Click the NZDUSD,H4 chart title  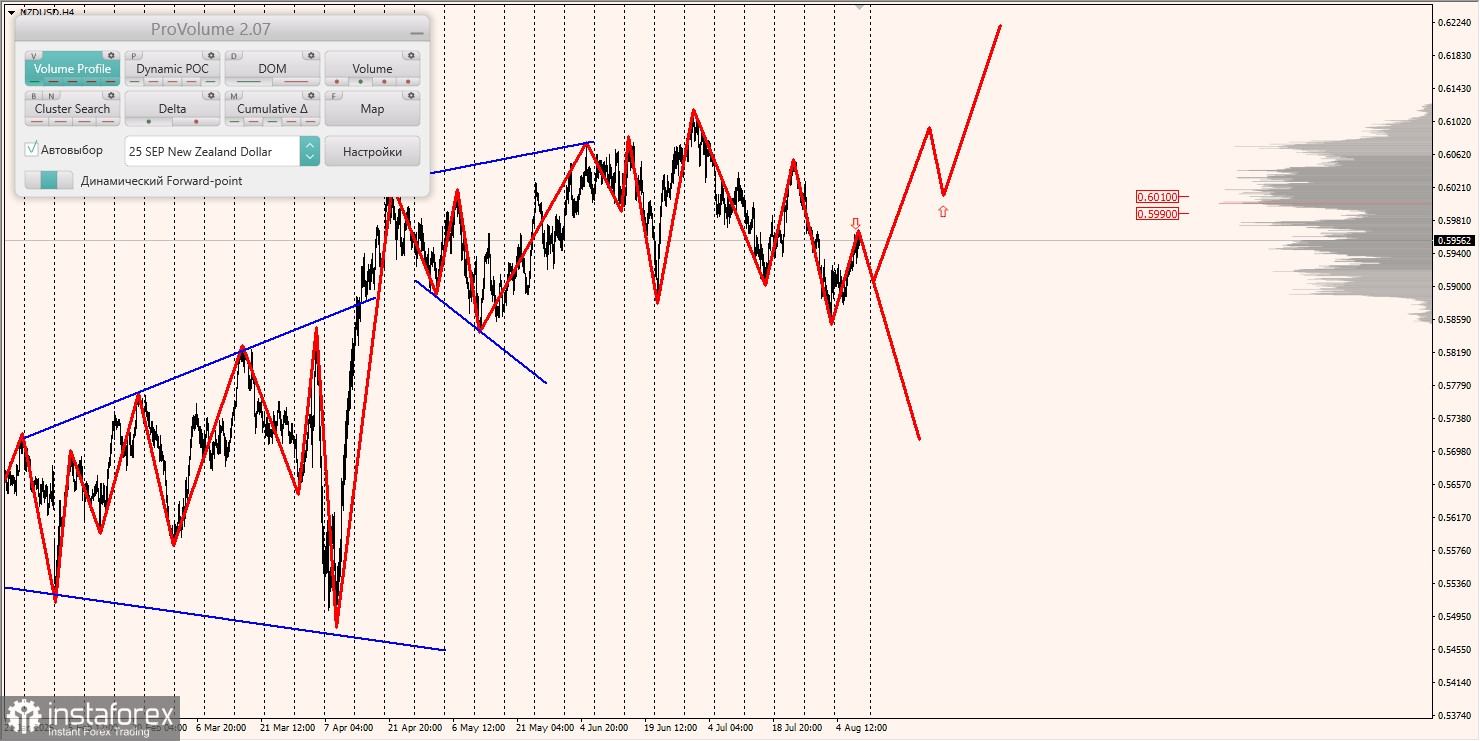[x=47, y=12]
